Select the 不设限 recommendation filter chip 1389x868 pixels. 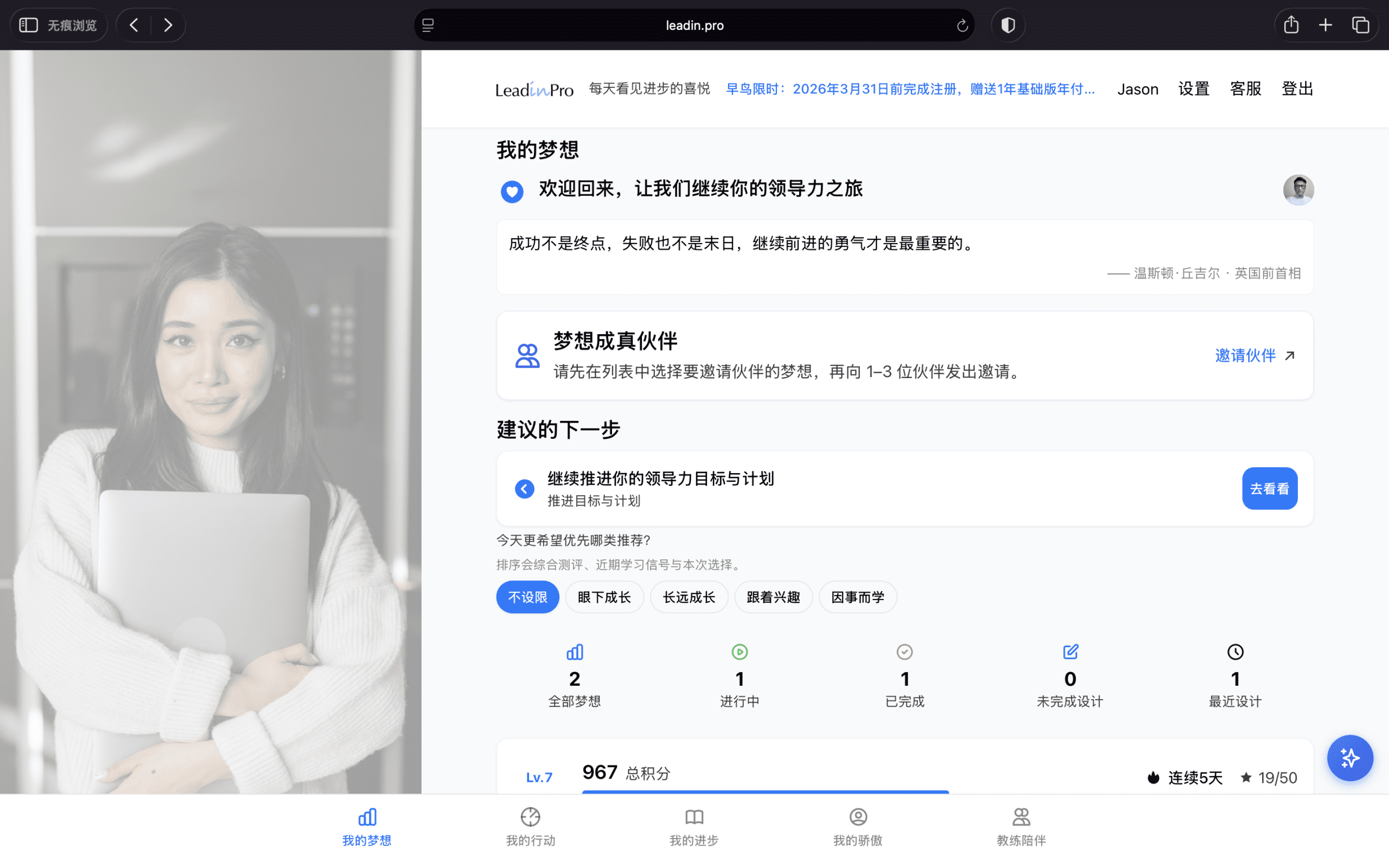point(527,597)
